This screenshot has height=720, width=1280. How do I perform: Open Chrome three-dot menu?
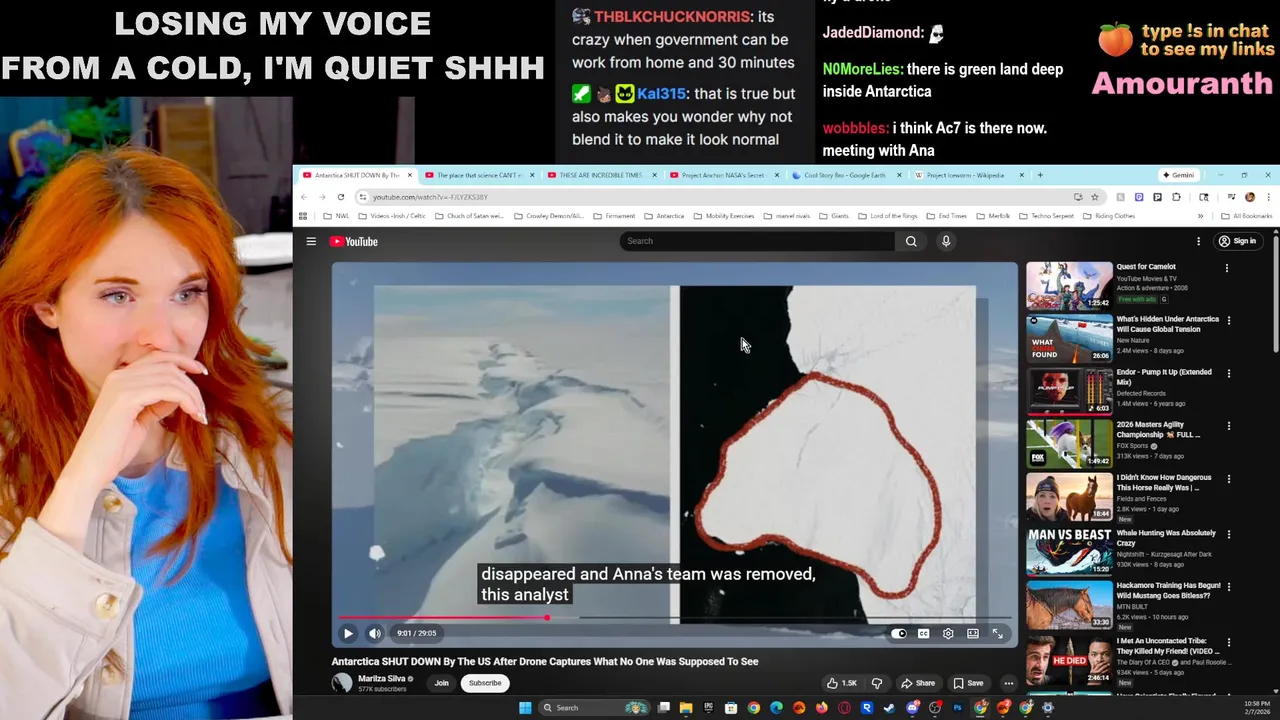pos(1268,197)
